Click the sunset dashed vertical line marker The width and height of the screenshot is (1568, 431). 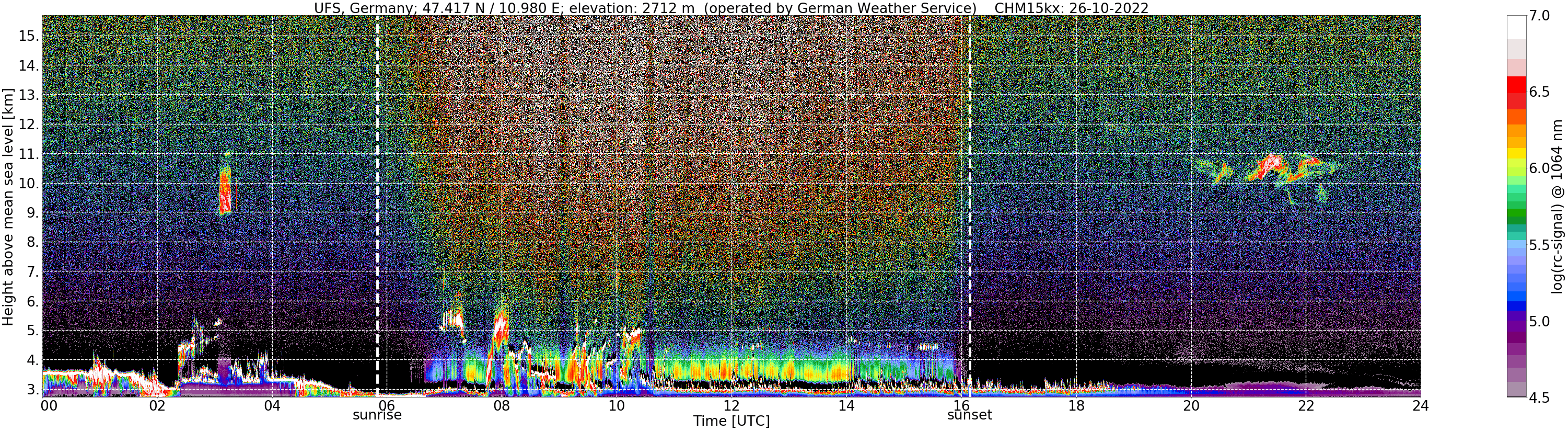click(970, 206)
